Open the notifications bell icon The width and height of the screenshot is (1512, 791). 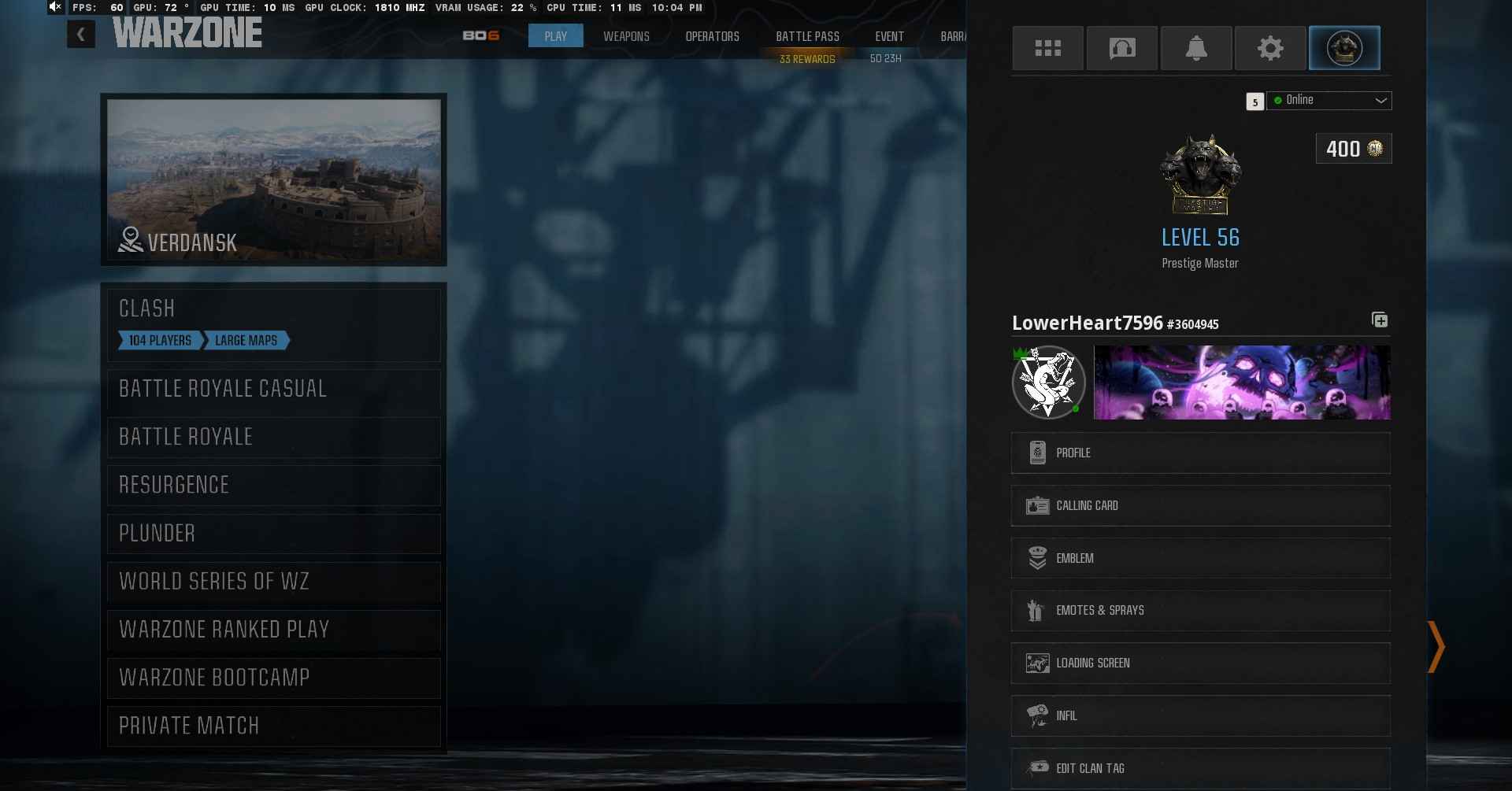tap(1195, 48)
